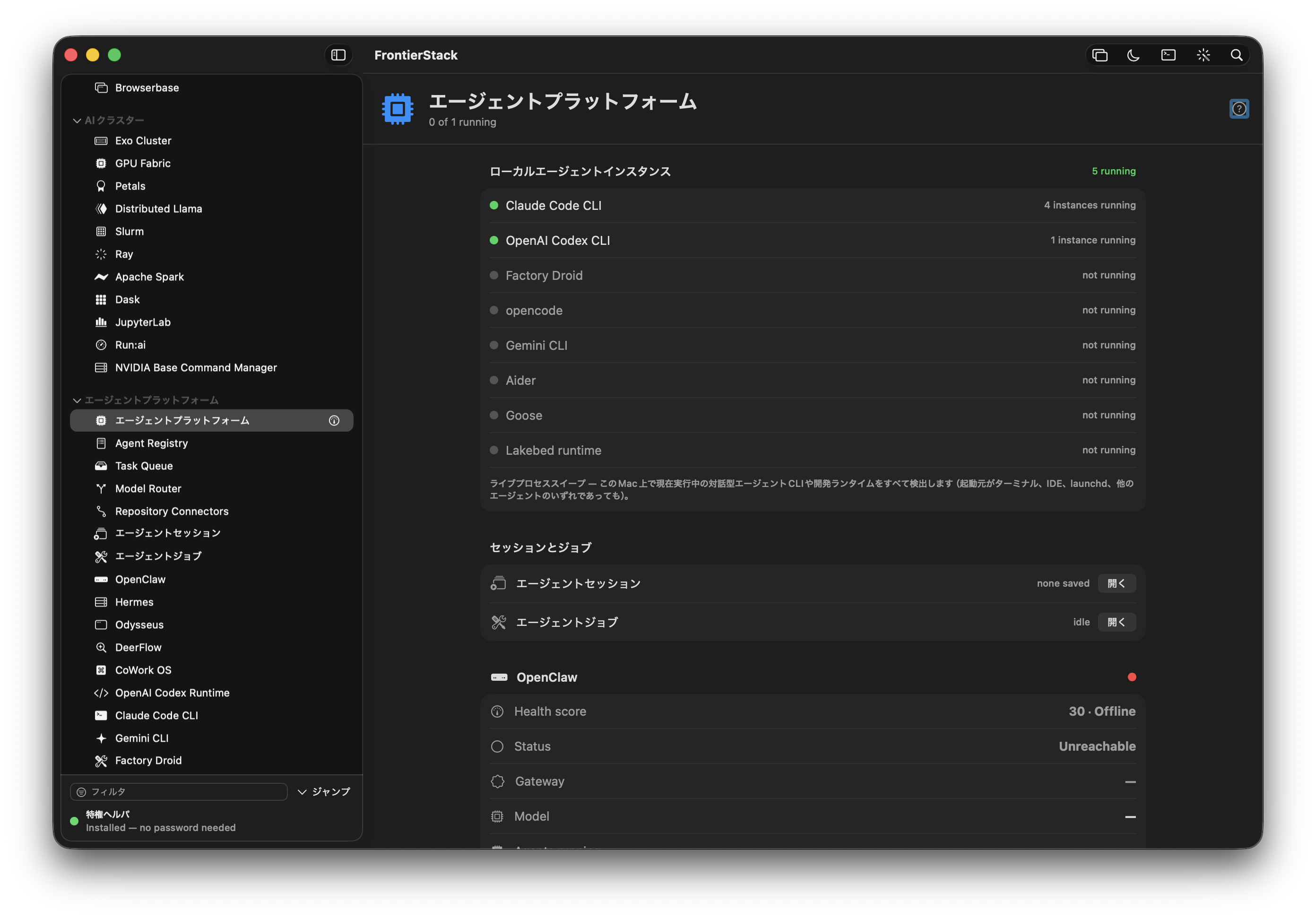The image size is (1316, 919).
Task: Open Slurm in sidebar
Action: click(x=211, y=232)
